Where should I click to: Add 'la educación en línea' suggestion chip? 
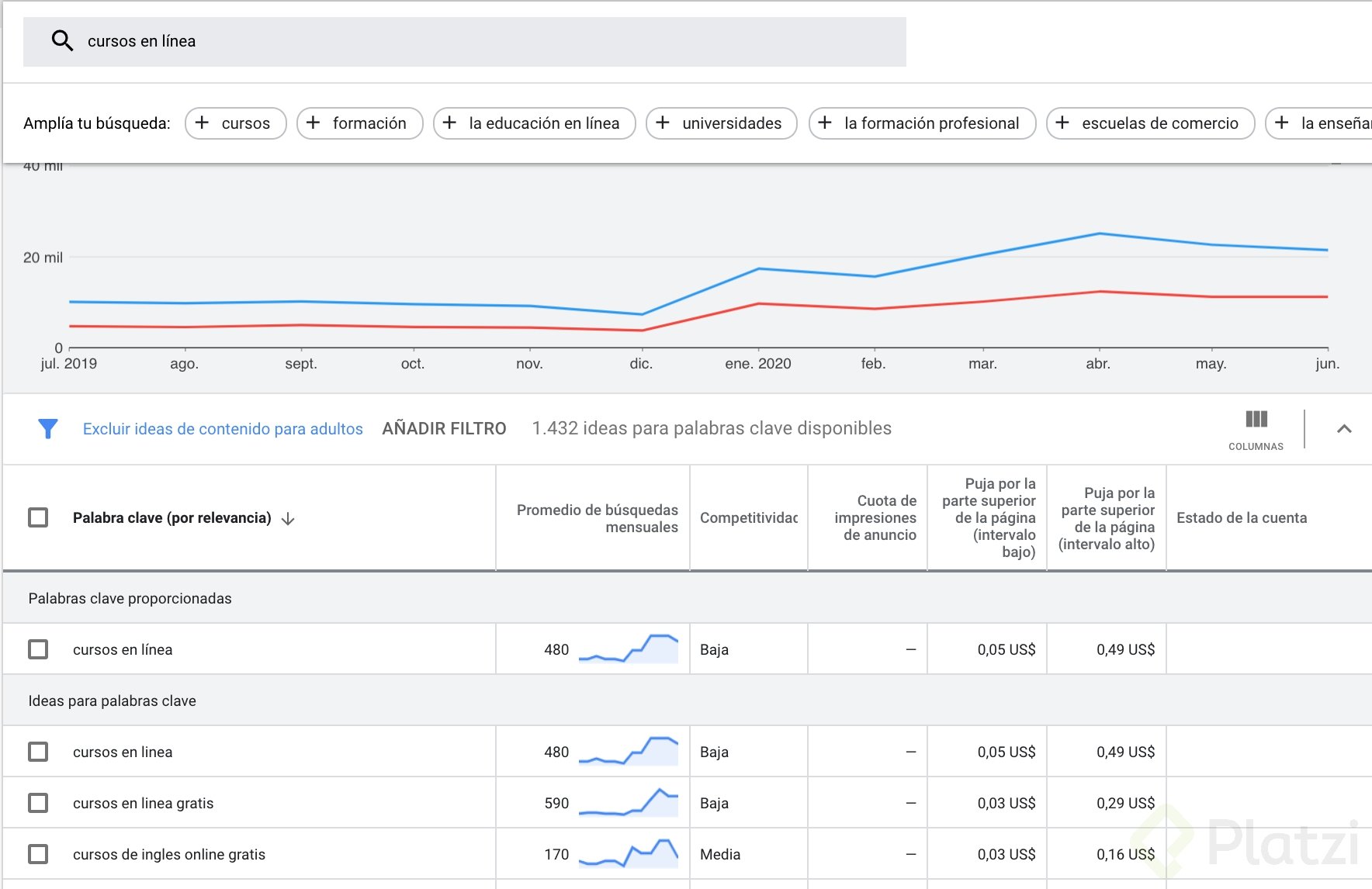[534, 123]
